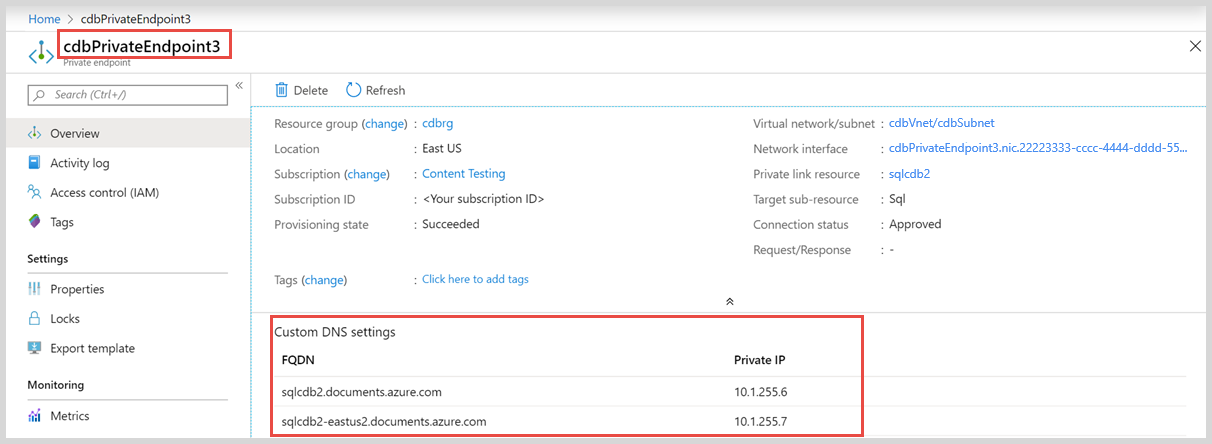Open the Export template page
The width and height of the screenshot is (1212, 444).
(92, 348)
